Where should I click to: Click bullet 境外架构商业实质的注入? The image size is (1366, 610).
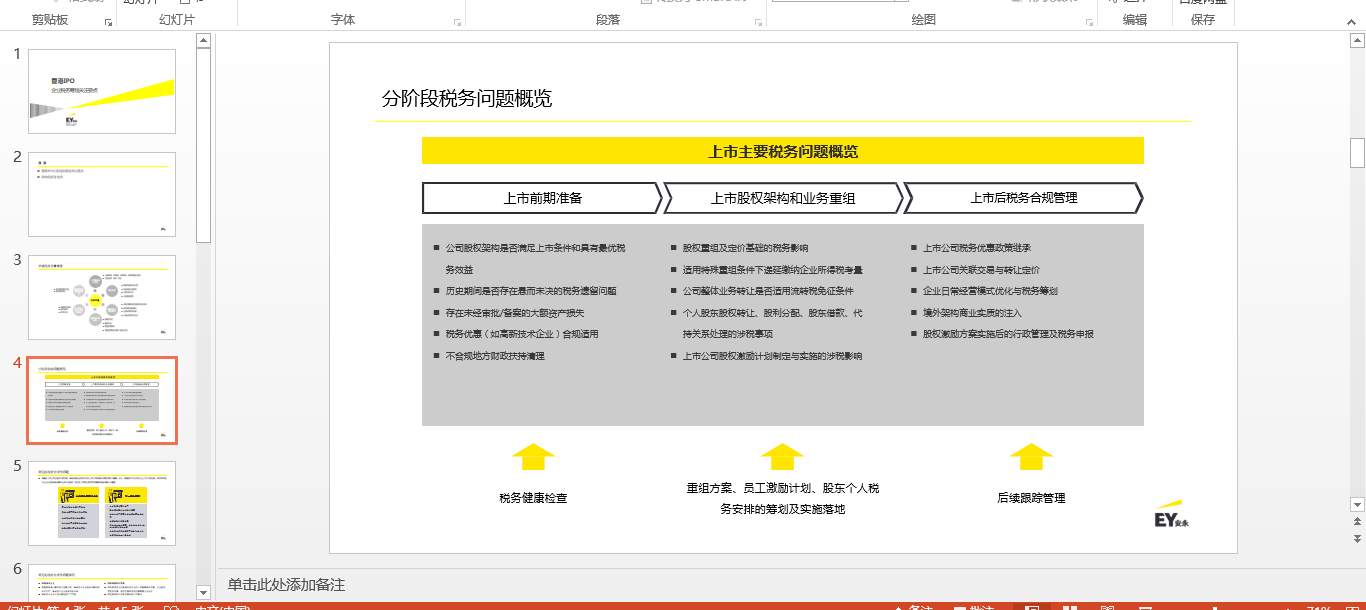tap(972, 313)
